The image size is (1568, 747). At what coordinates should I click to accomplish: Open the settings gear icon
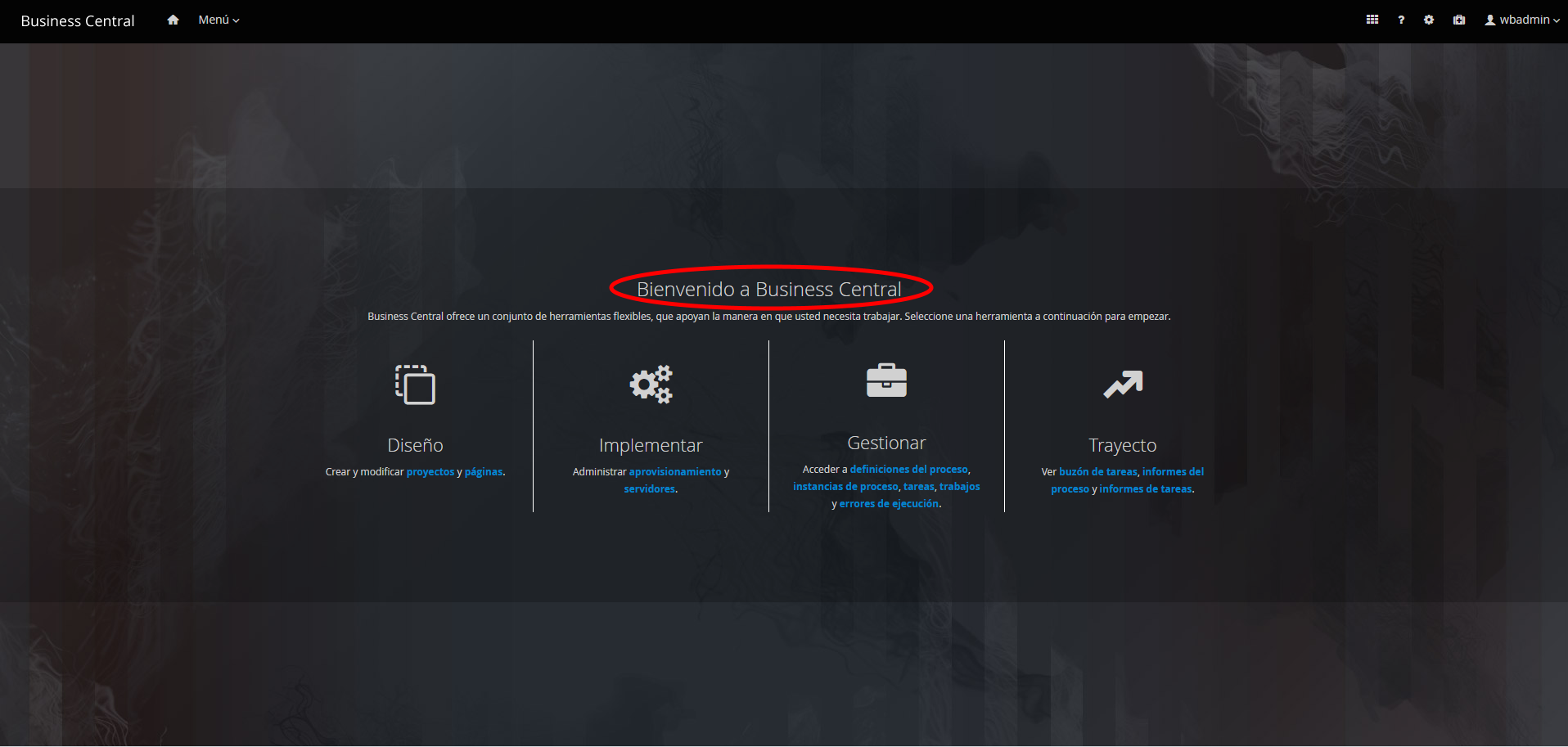[x=1429, y=20]
